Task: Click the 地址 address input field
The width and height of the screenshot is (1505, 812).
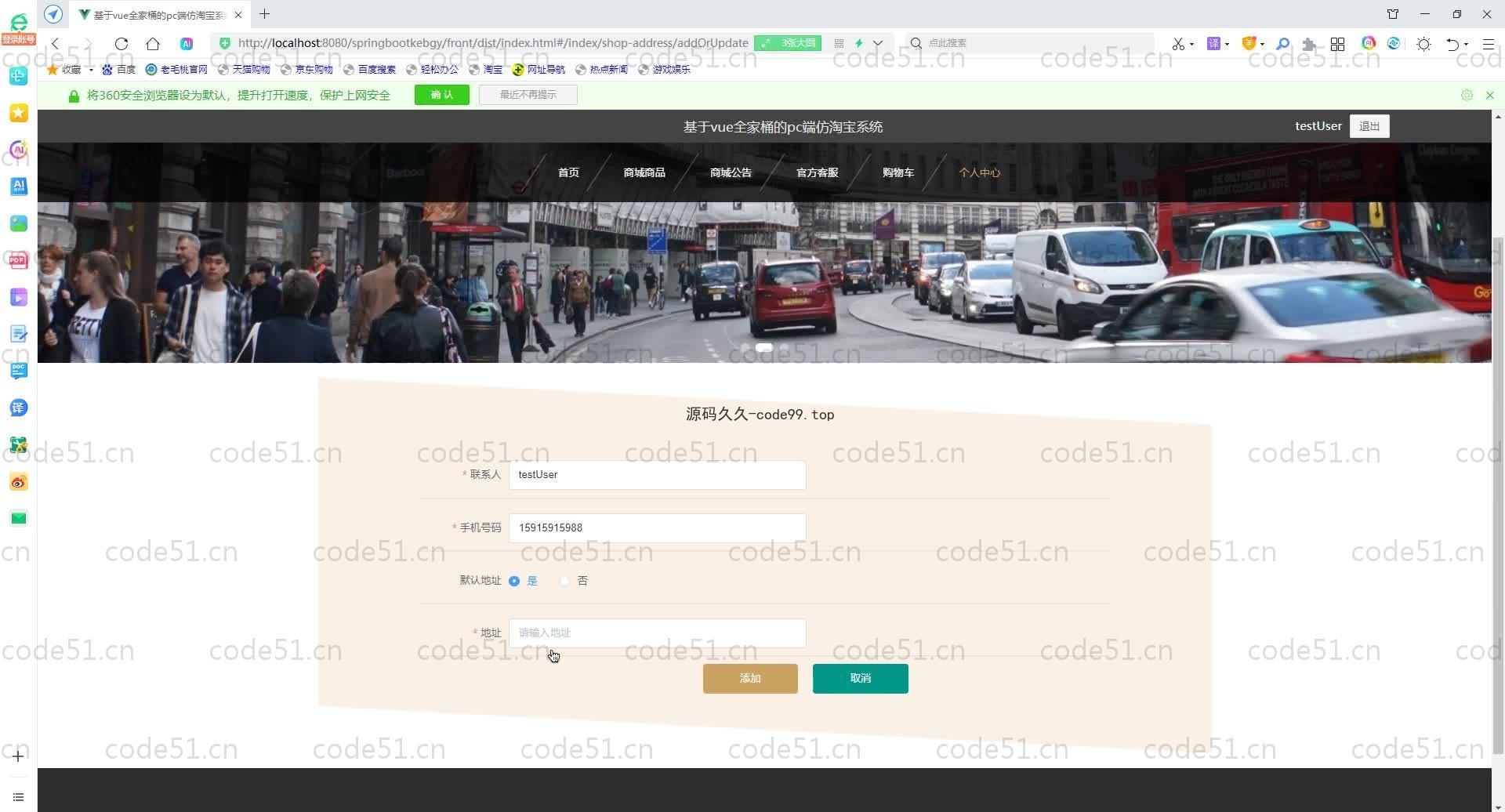Action: point(657,633)
